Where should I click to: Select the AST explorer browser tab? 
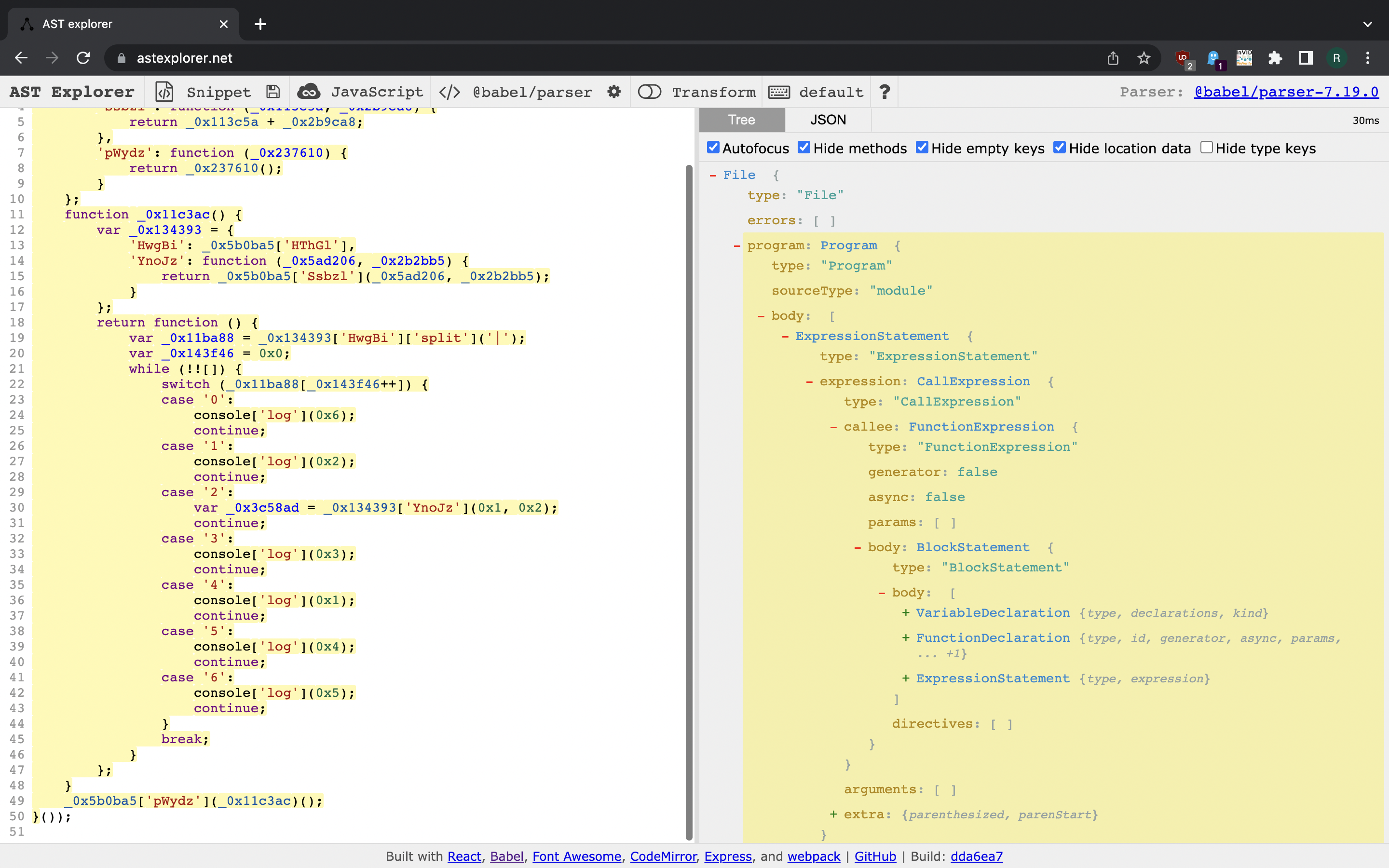pyautogui.click(x=123, y=24)
